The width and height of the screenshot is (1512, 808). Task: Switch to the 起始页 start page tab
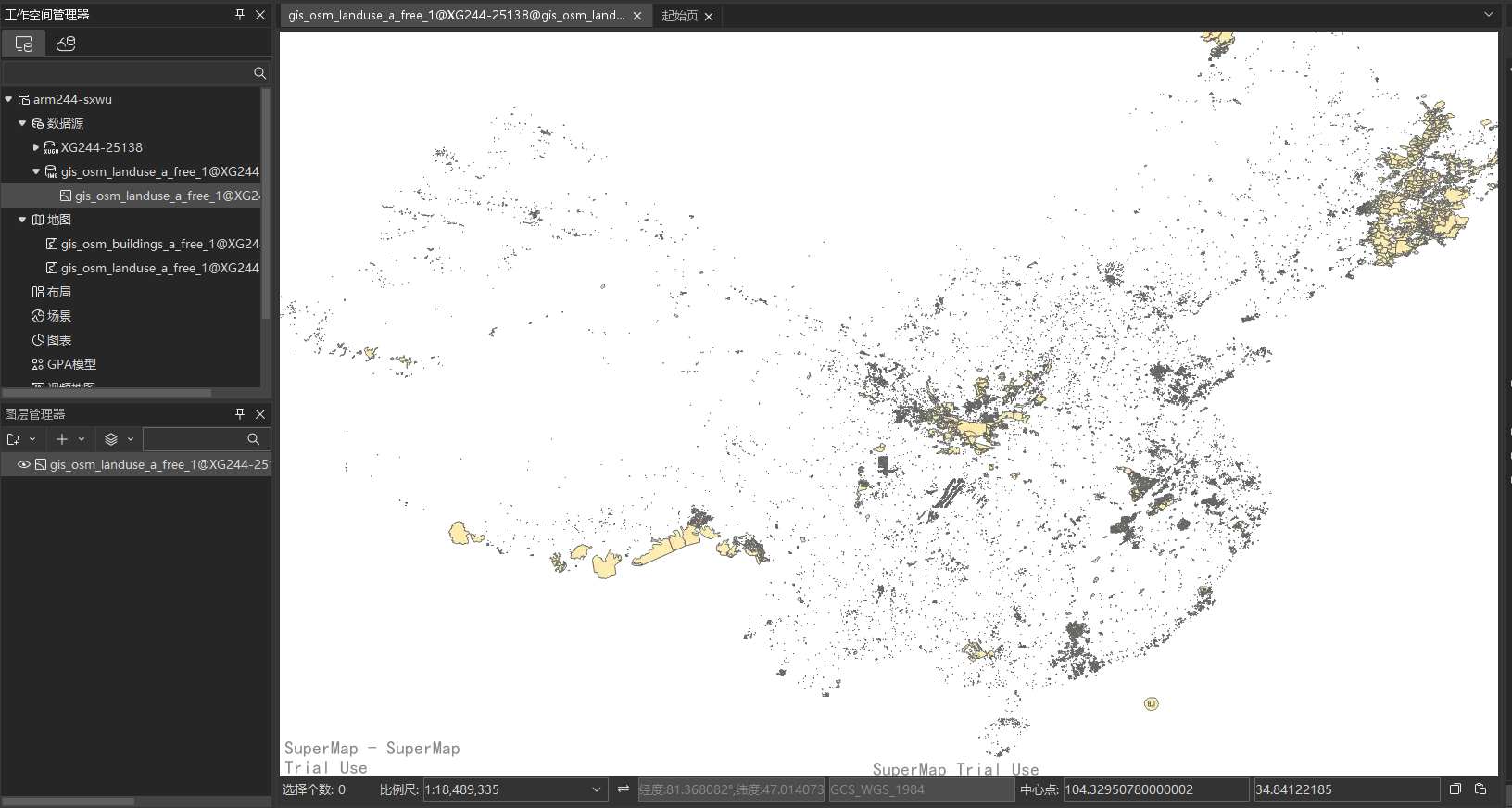click(679, 16)
